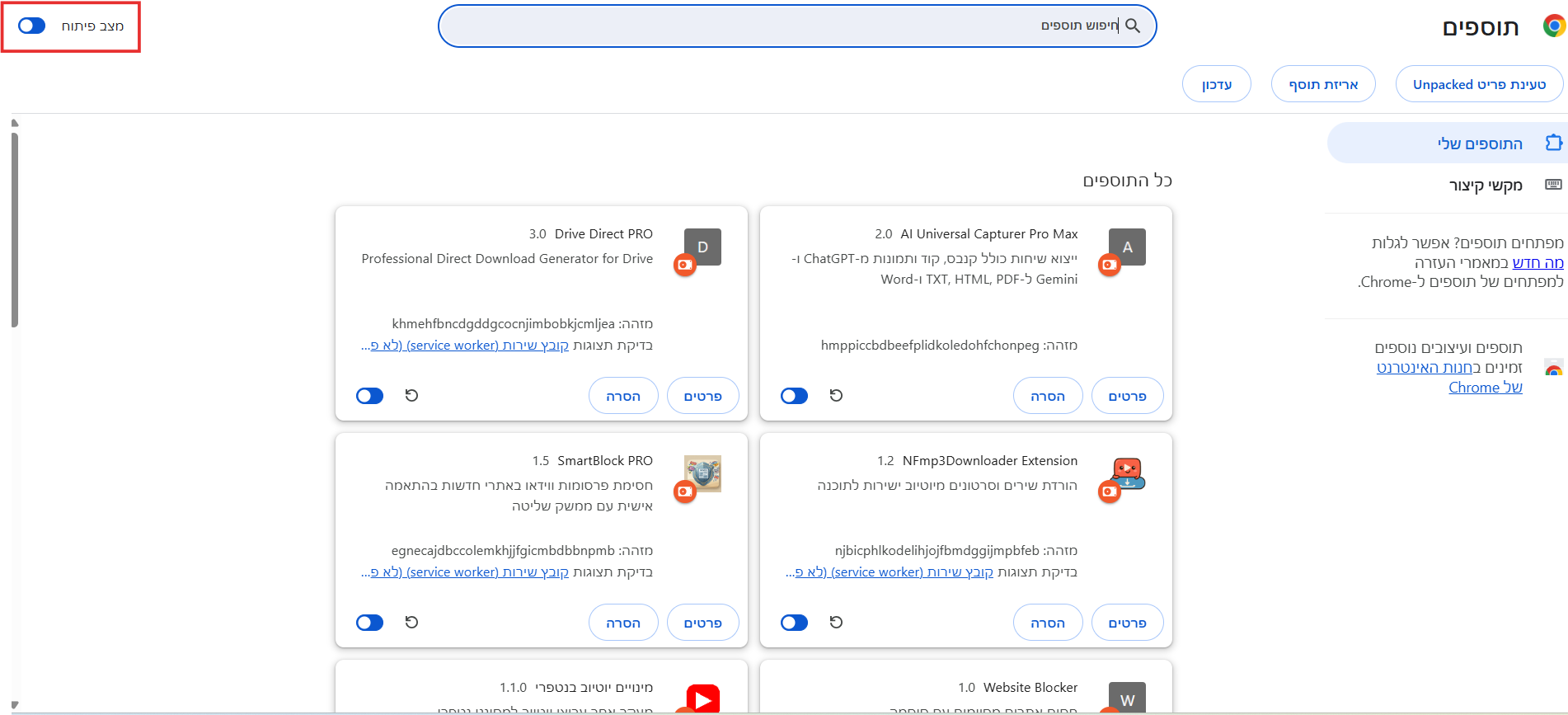
Task: Click the Chrome Web Store icon in sidebar
Action: click(x=1554, y=369)
